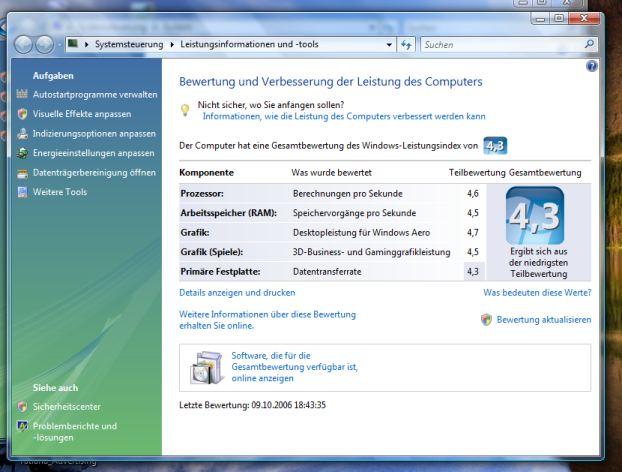The width and height of the screenshot is (622, 472).
Task: Click the Komponente column header
Action: [x=206, y=173]
